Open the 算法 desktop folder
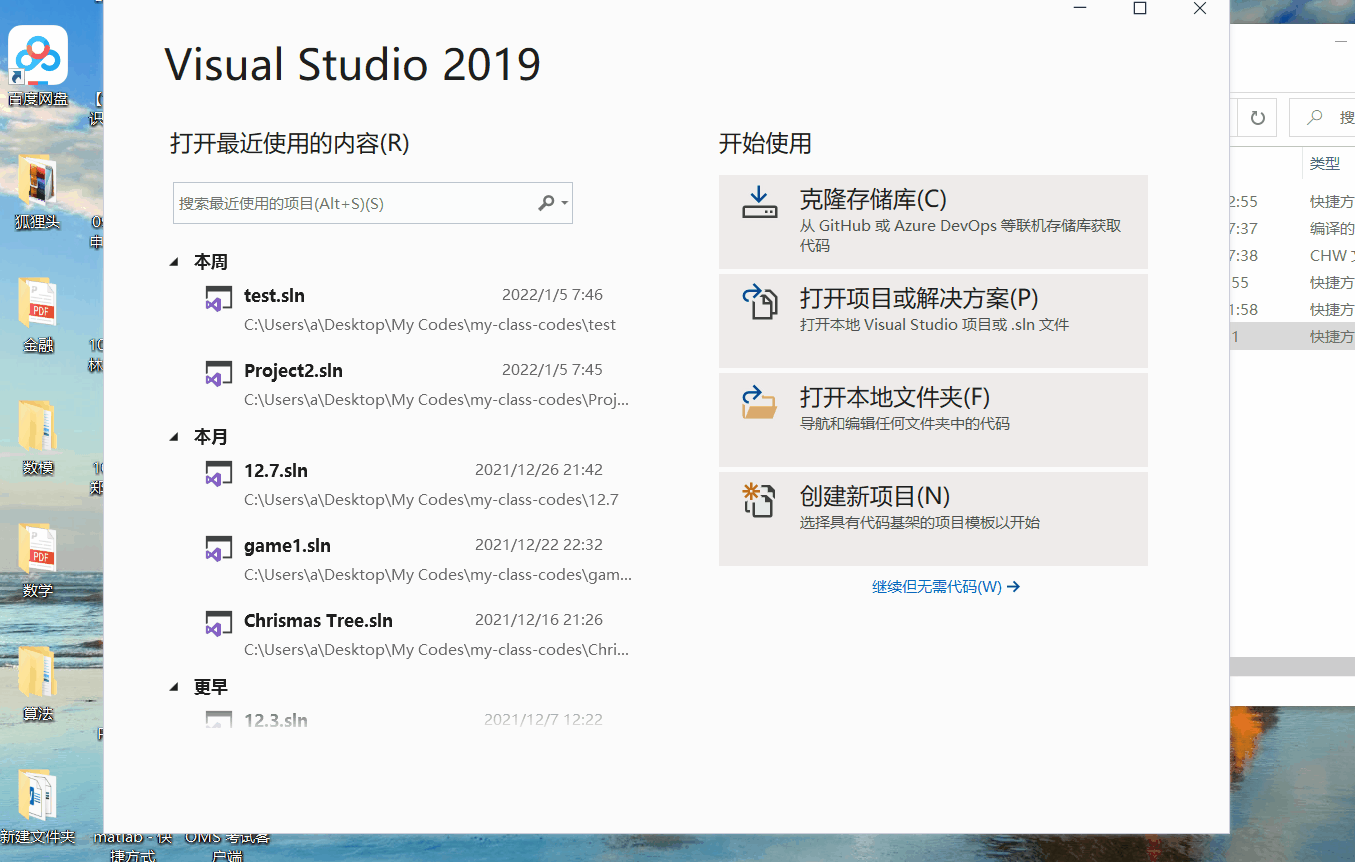1355x862 pixels. tap(38, 684)
